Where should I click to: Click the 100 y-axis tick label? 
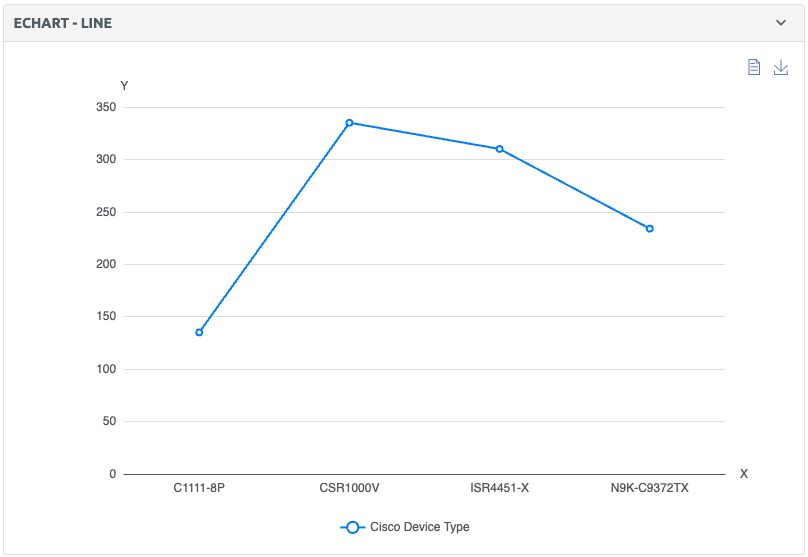(106, 369)
